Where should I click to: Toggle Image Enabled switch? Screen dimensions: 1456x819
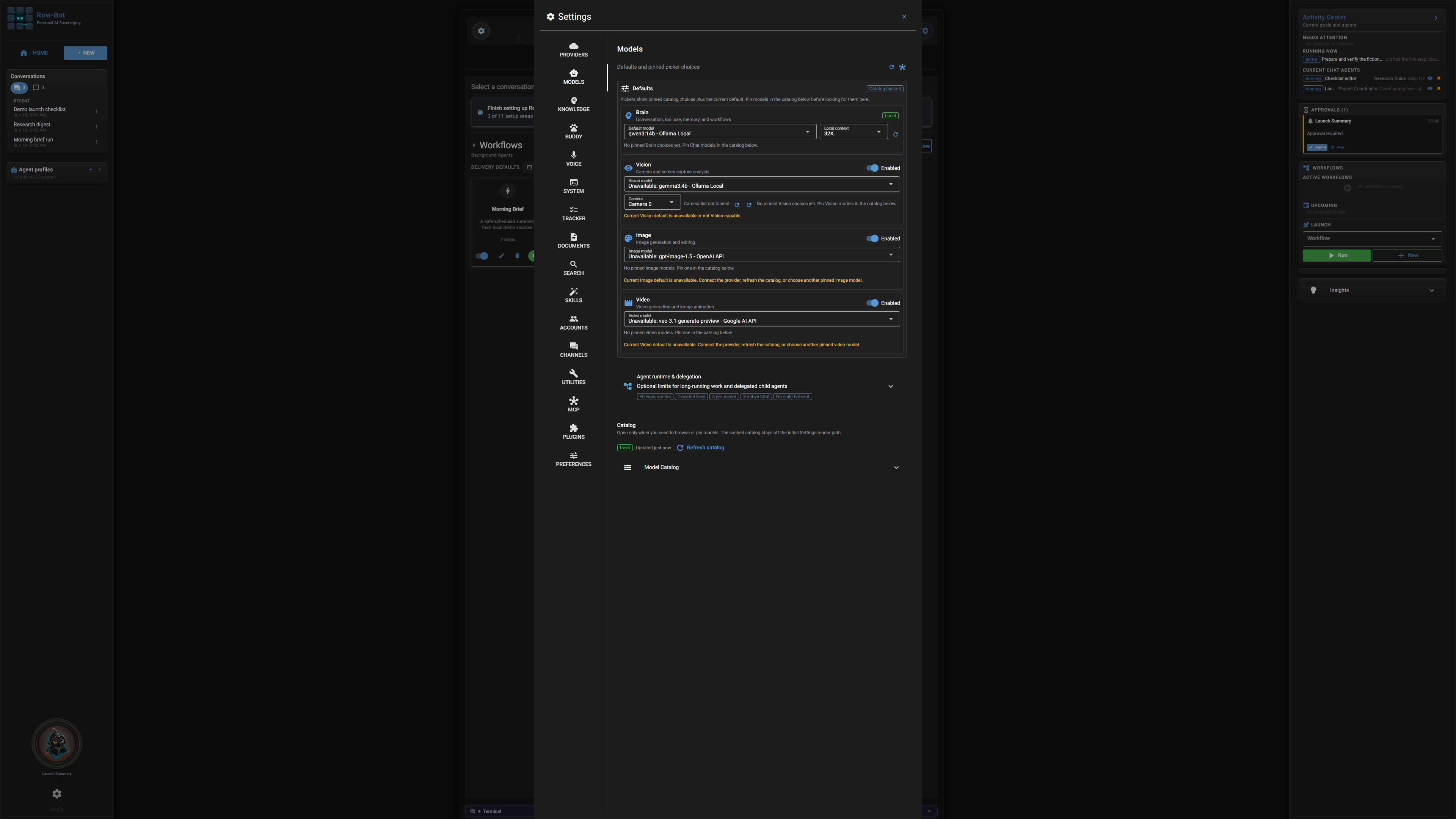click(872, 238)
